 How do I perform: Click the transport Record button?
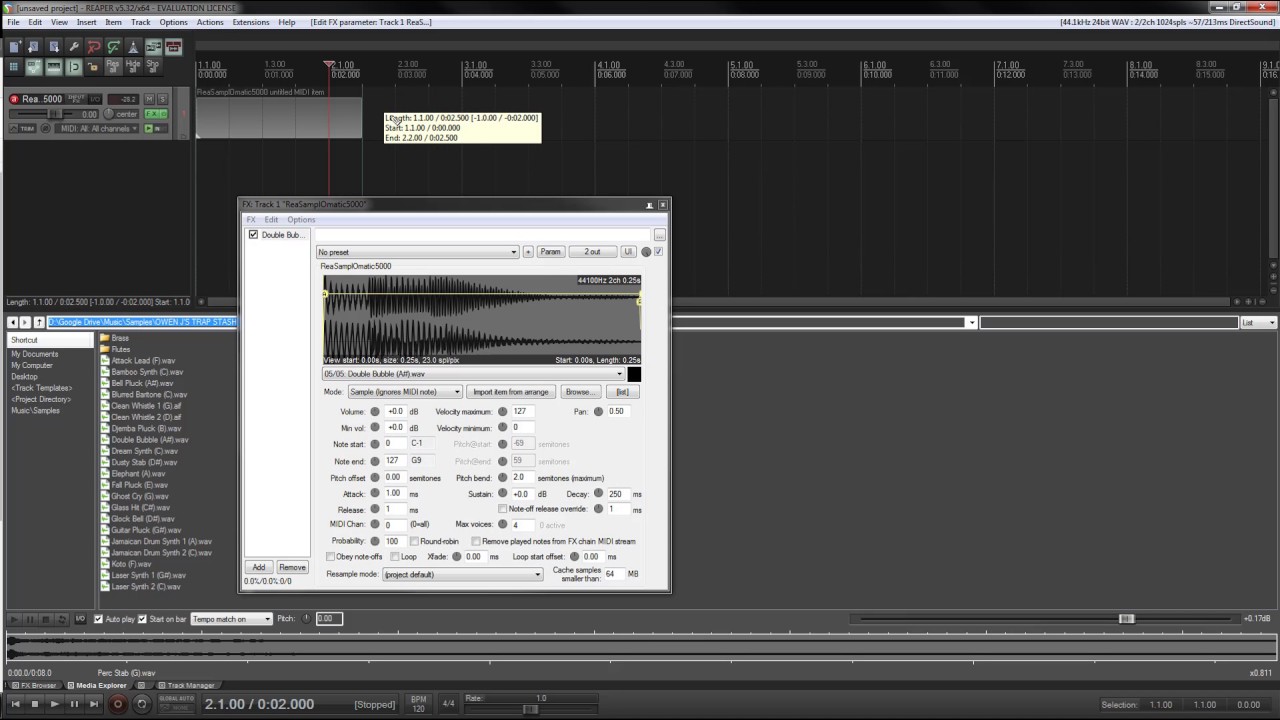118,704
